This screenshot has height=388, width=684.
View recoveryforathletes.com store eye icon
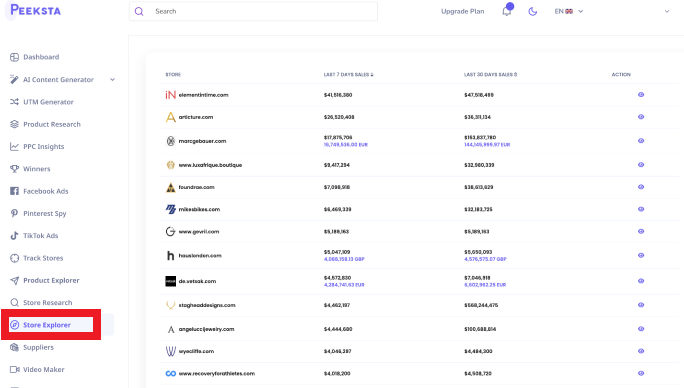coord(641,374)
